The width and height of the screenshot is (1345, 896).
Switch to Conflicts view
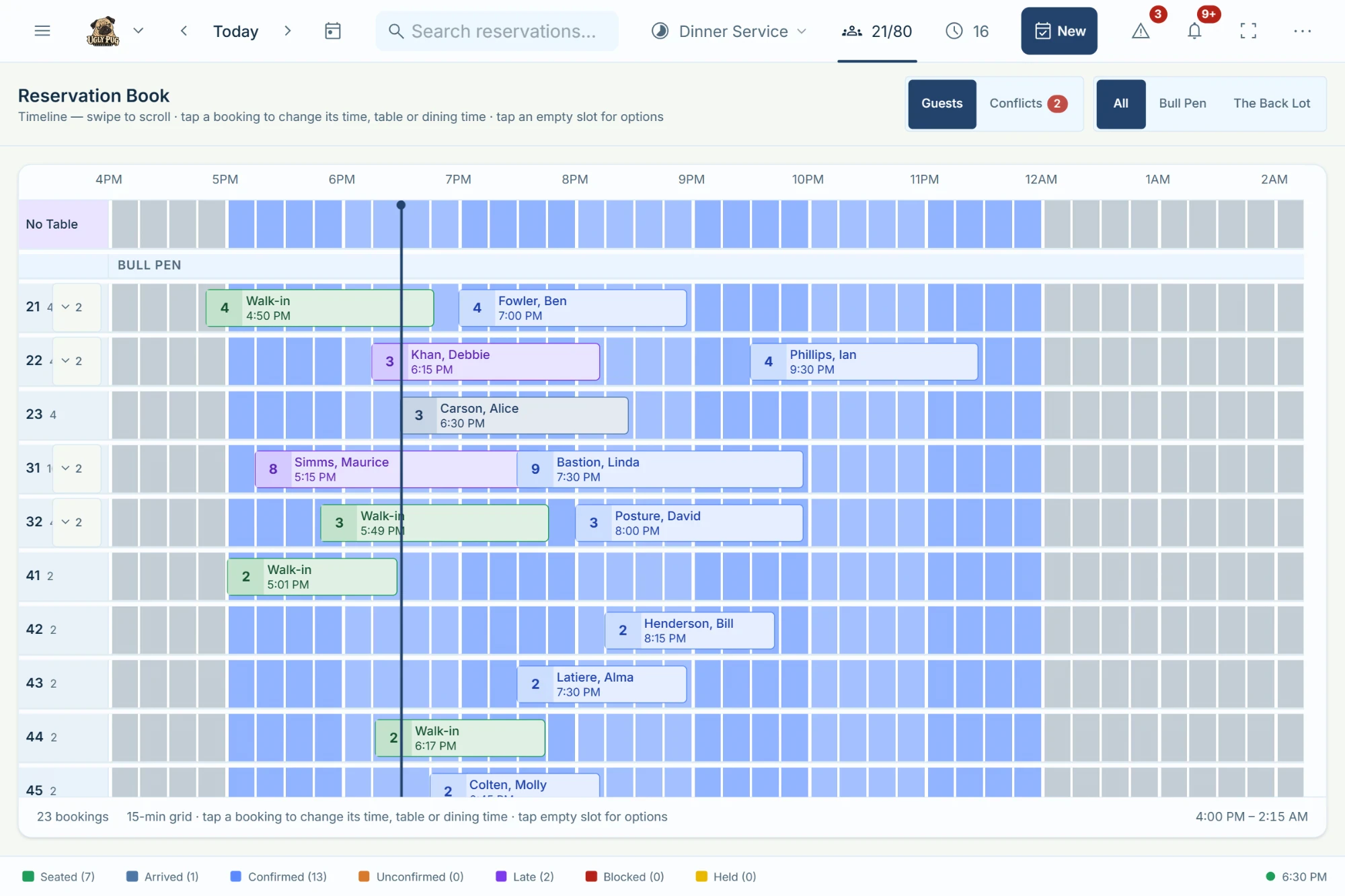[1028, 104]
